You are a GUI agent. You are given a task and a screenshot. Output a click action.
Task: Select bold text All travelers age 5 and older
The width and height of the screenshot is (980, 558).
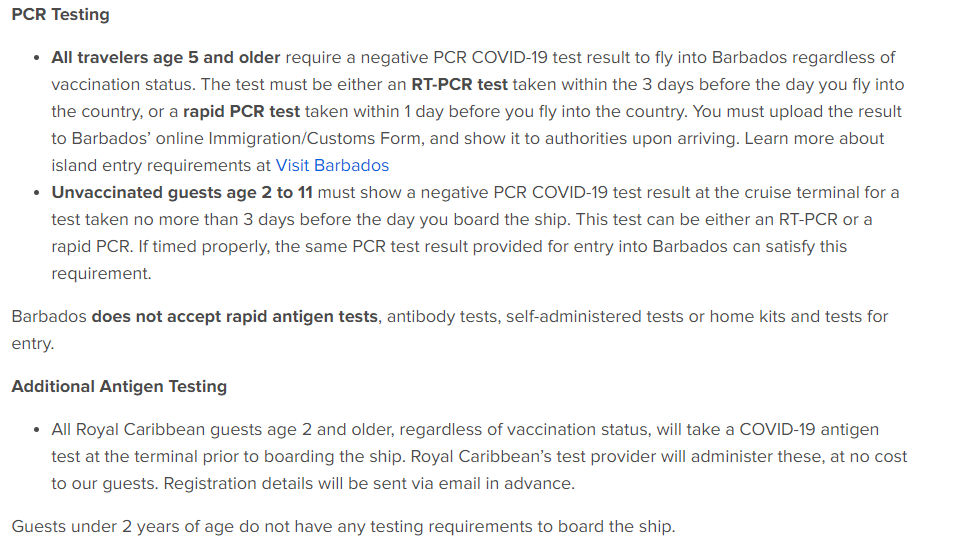pos(166,57)
